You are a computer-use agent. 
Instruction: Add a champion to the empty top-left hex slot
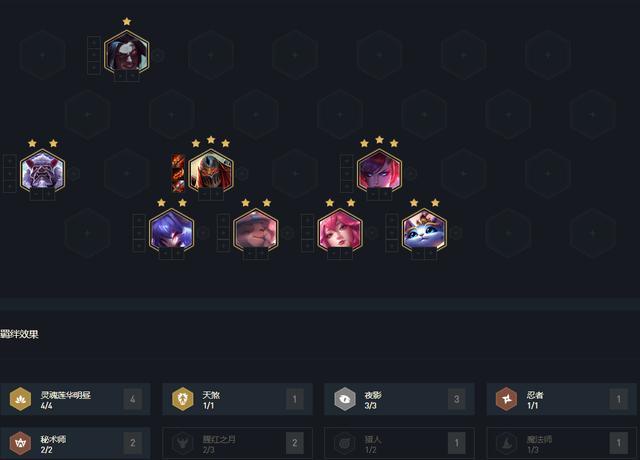[42, 55]
